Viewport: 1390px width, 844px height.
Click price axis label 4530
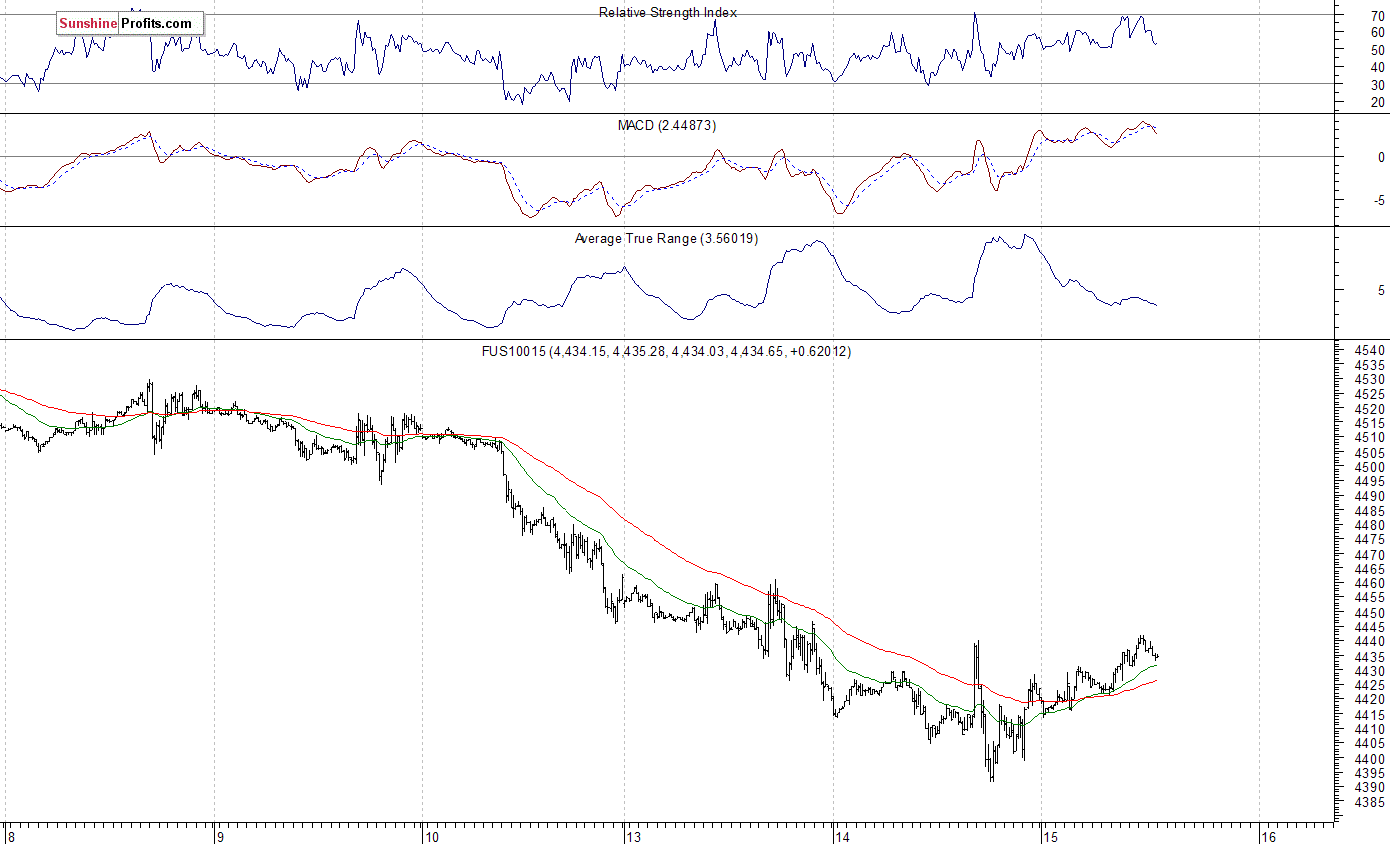tap(1370, 380)
